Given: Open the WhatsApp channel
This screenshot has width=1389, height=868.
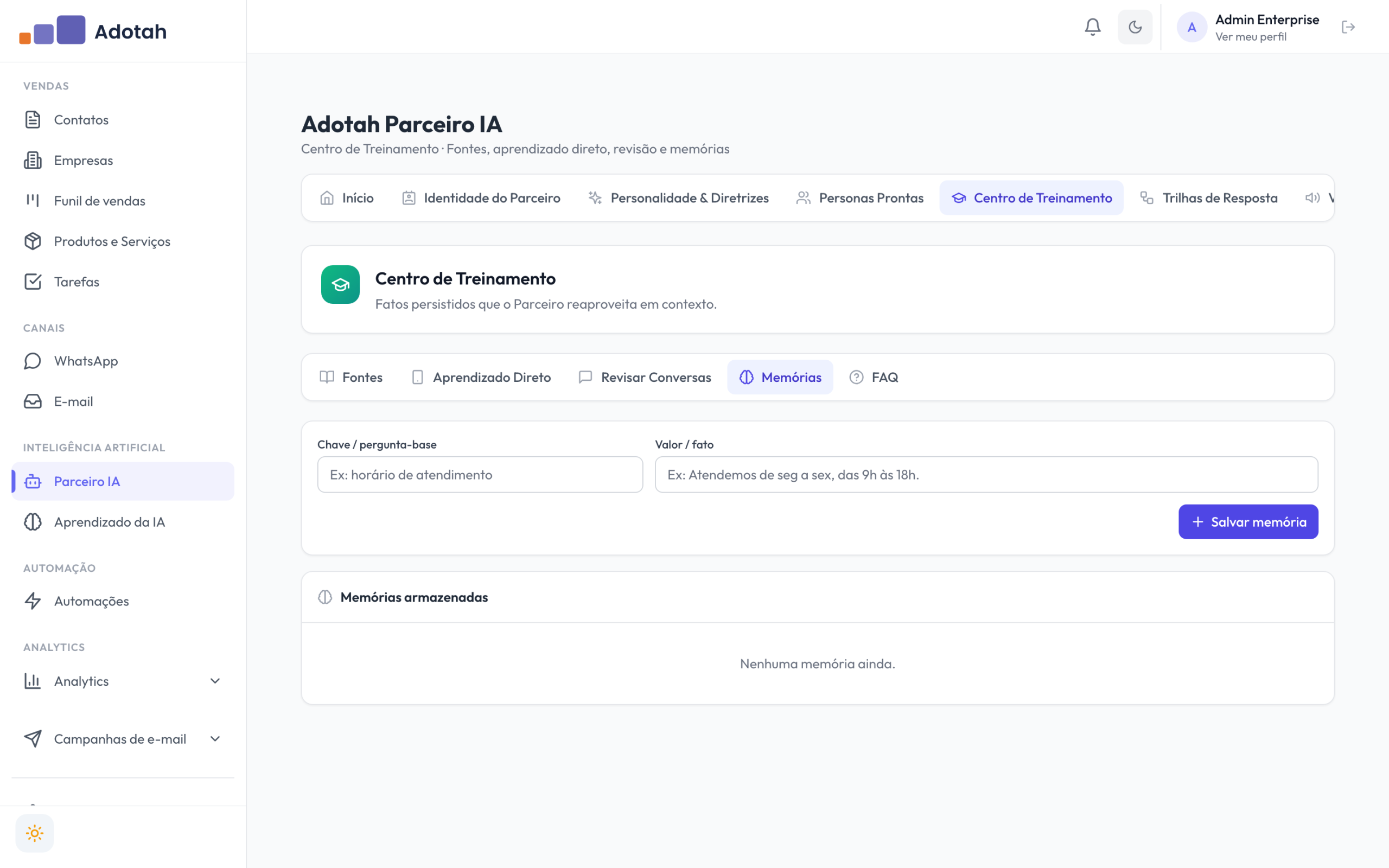Looking at the screenshot, I should coord(123,361).
